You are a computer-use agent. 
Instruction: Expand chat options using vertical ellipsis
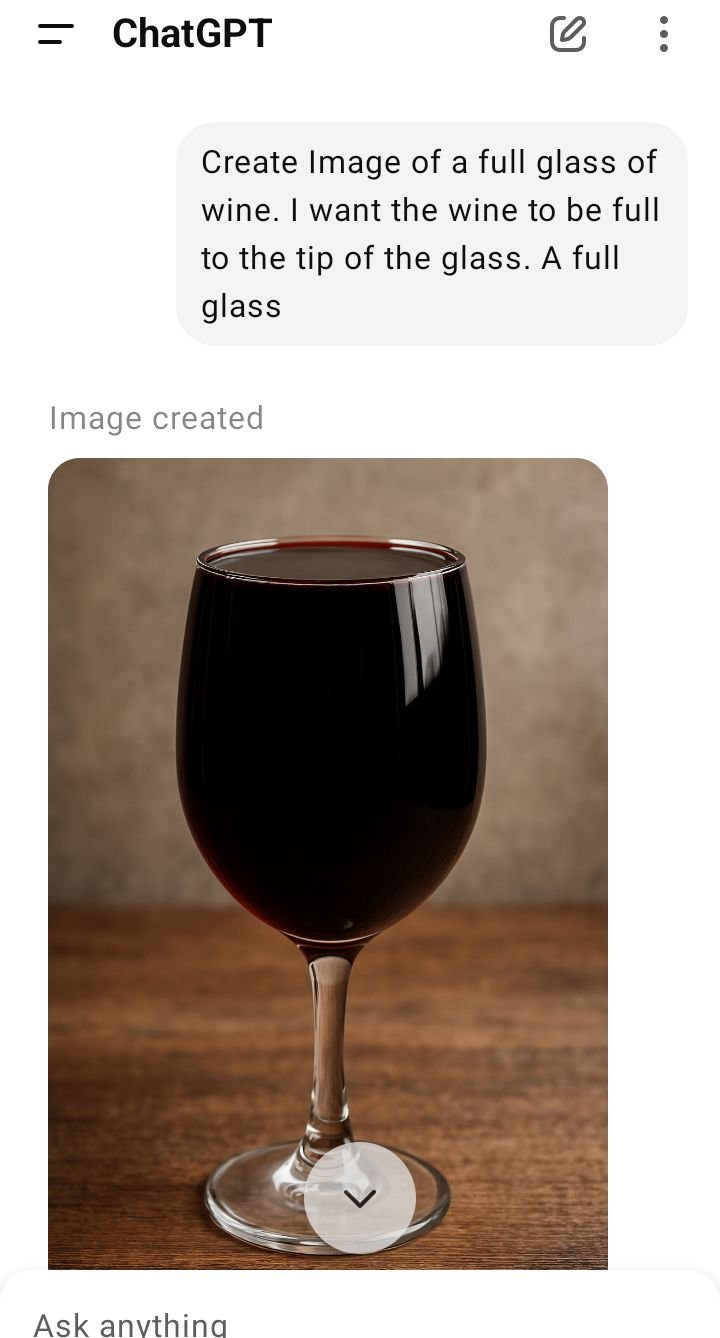tap(663, 34)
